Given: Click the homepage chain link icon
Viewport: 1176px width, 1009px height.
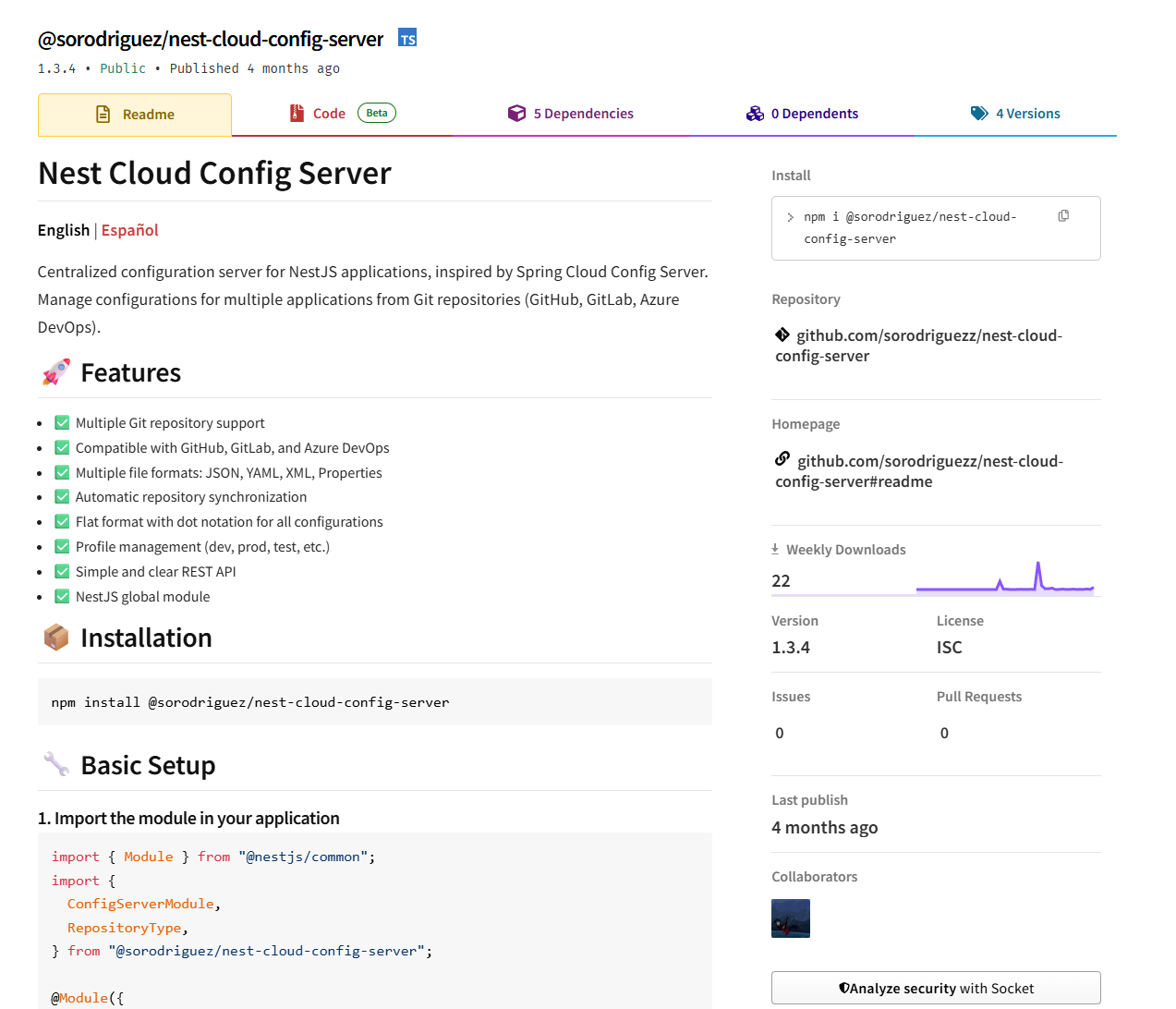Looking at the screenshot, I should 782,458.
